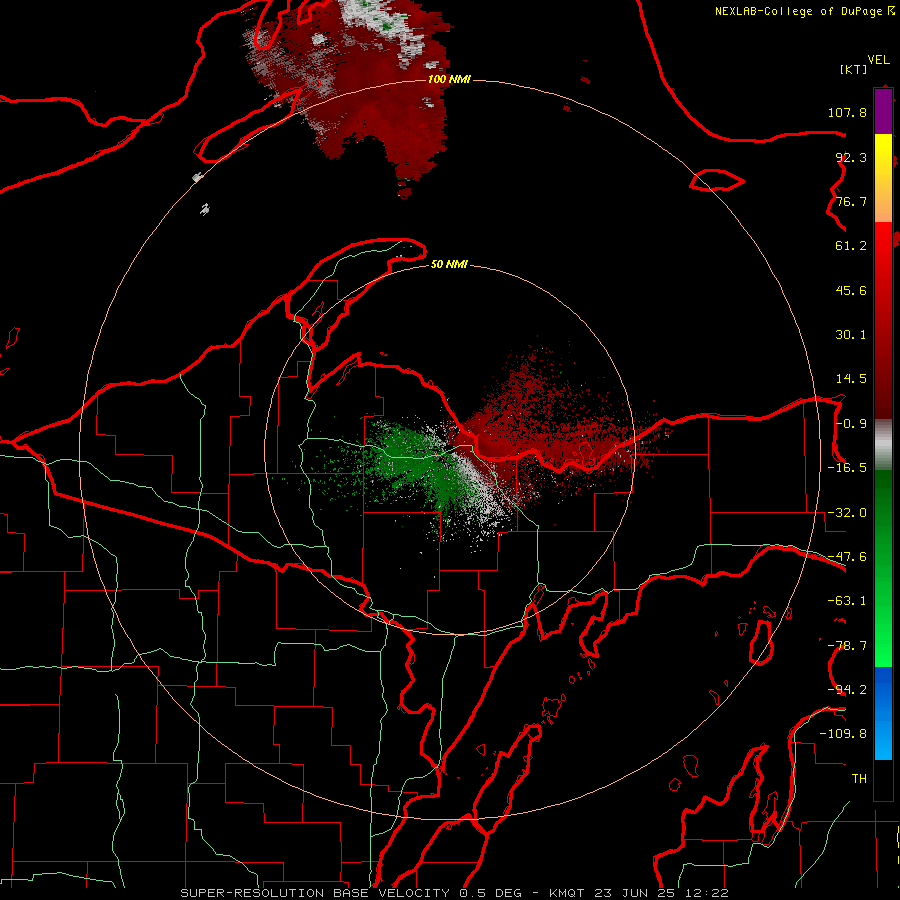Pick the gray near-zero segment of the colorbar
Screen dimensions: 900x900
pos(883,445)
